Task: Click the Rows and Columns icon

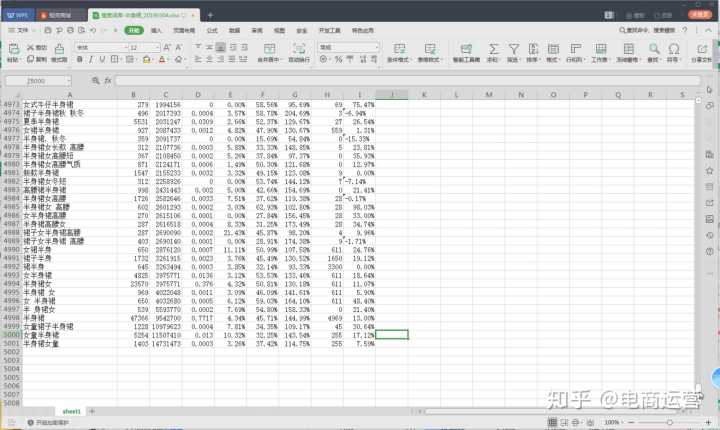Action: [x=575, y=49]
